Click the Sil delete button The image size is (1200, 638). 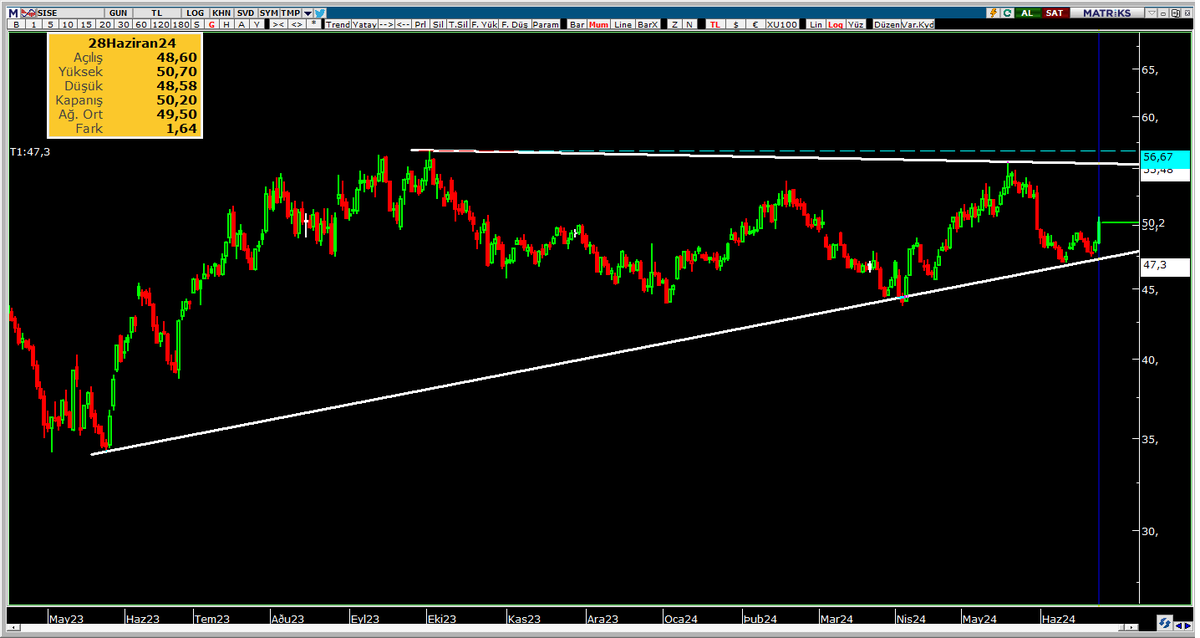438,24
